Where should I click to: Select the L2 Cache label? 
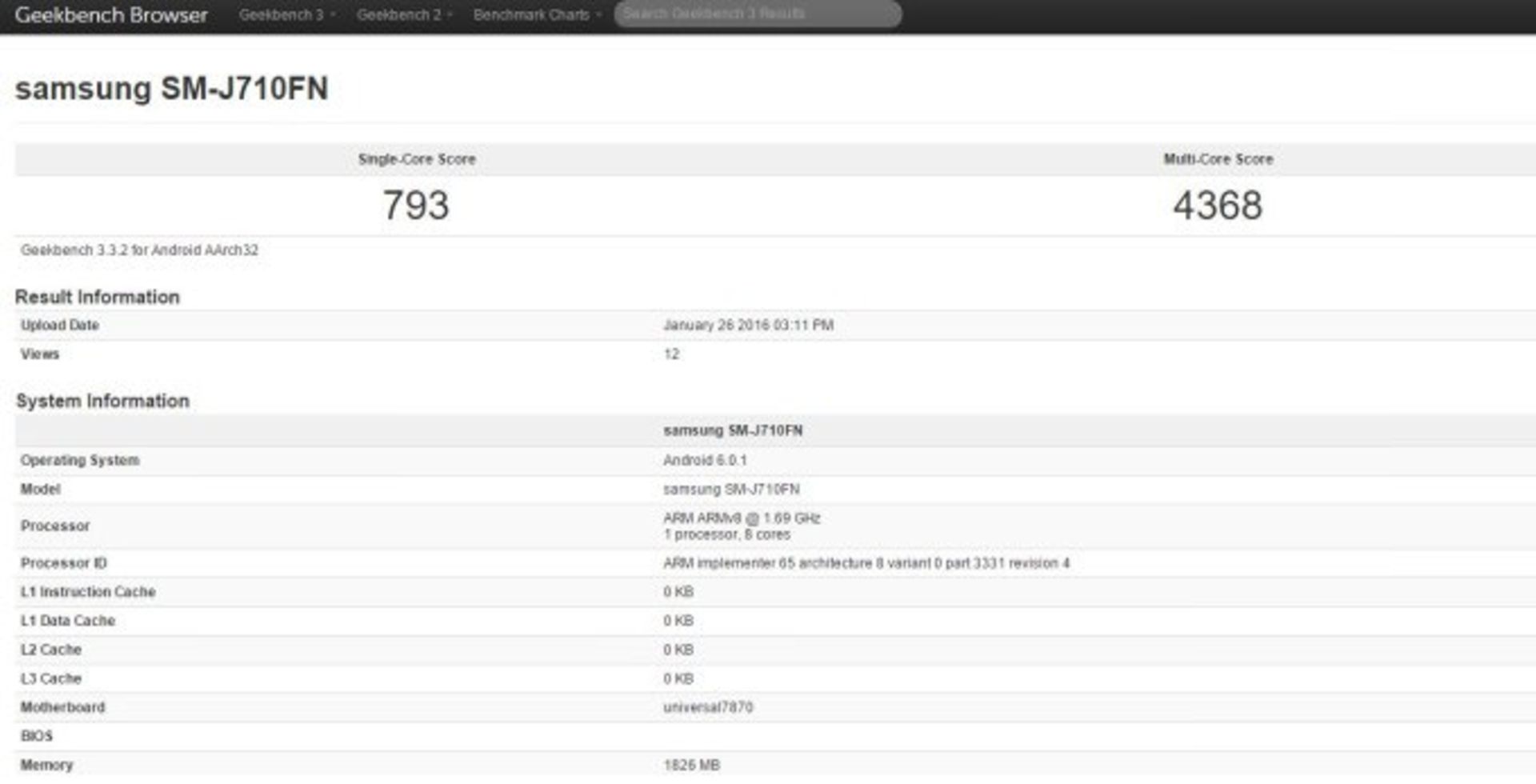point(51,650)
